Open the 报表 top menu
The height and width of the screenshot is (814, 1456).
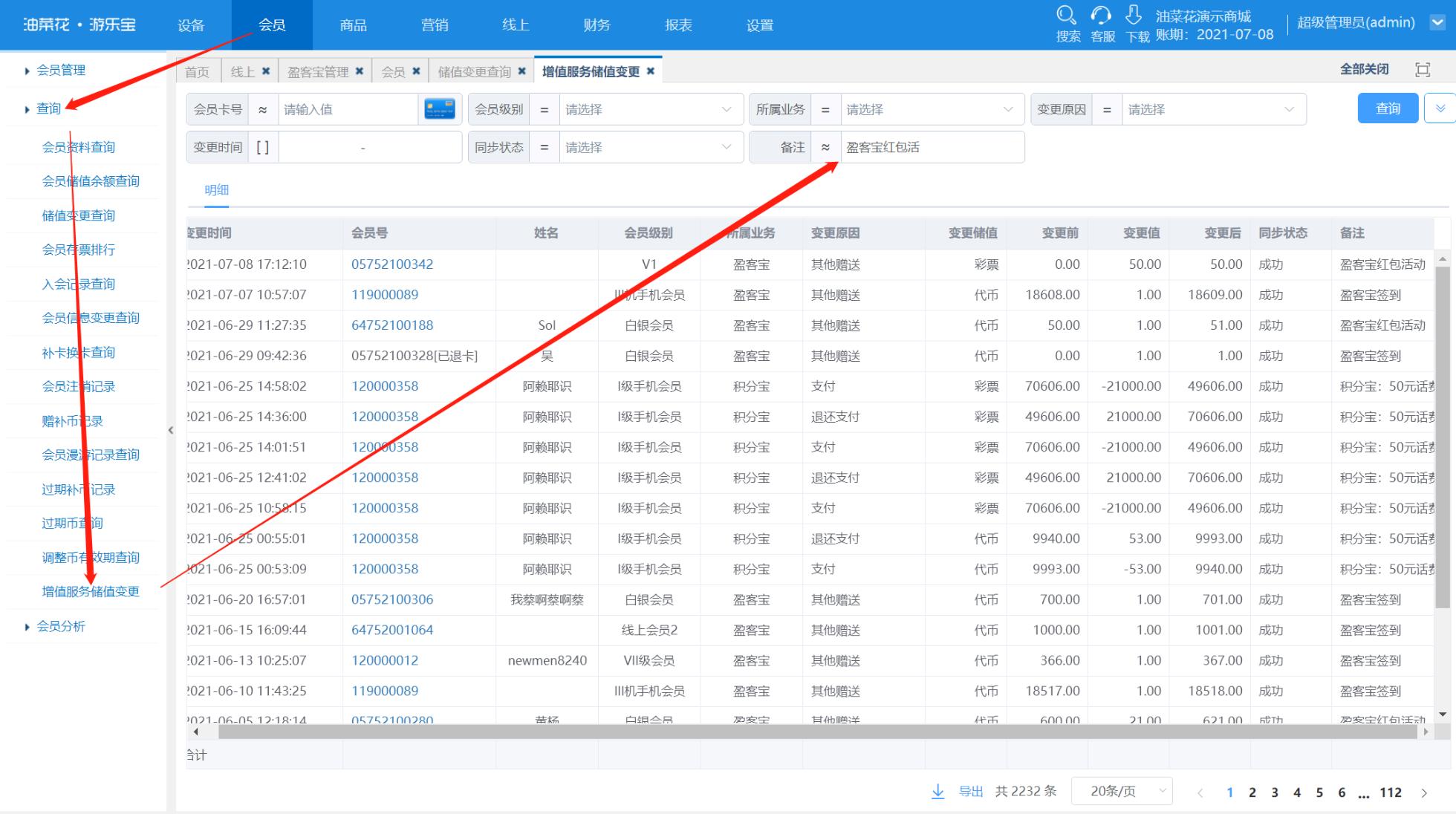(x=678, y=25)
